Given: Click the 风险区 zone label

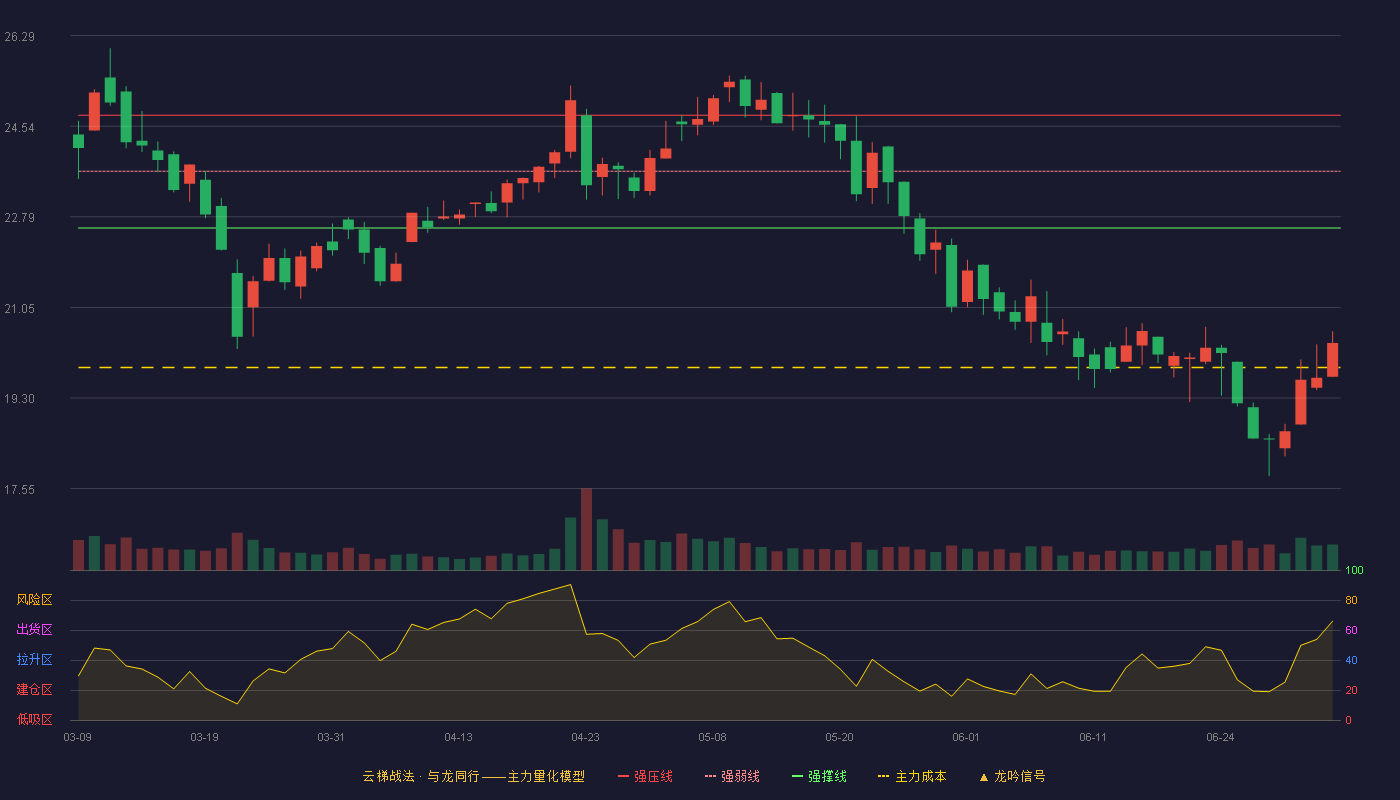Looking at the screenshot, I should 34,600.
